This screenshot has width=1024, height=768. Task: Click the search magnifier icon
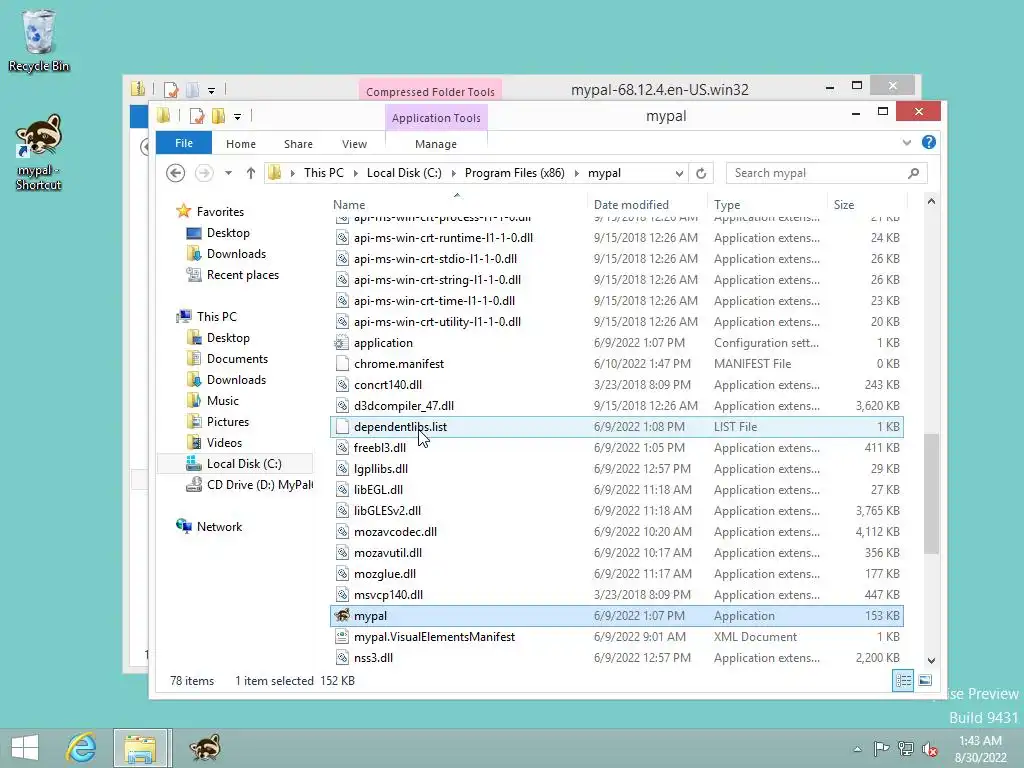(913, 173)
